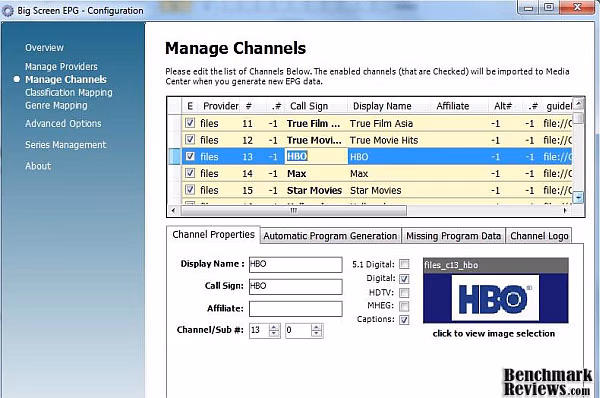Open Advanced Options in sidebar
Screen dimensions: 600x398
click(63, 124)
